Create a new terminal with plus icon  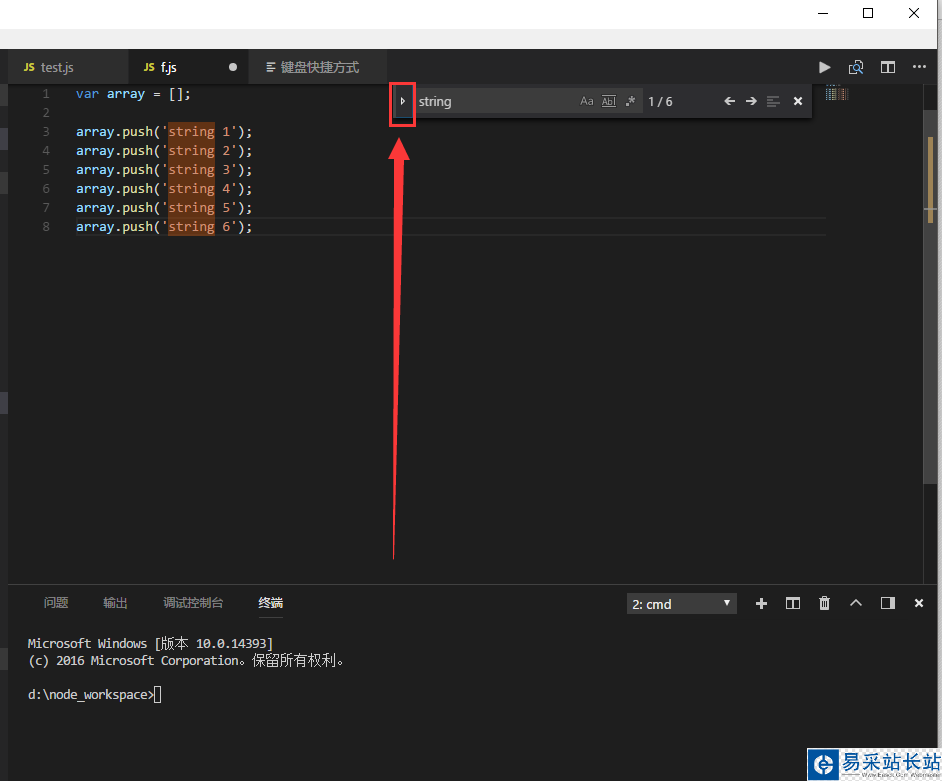point(761,603)
